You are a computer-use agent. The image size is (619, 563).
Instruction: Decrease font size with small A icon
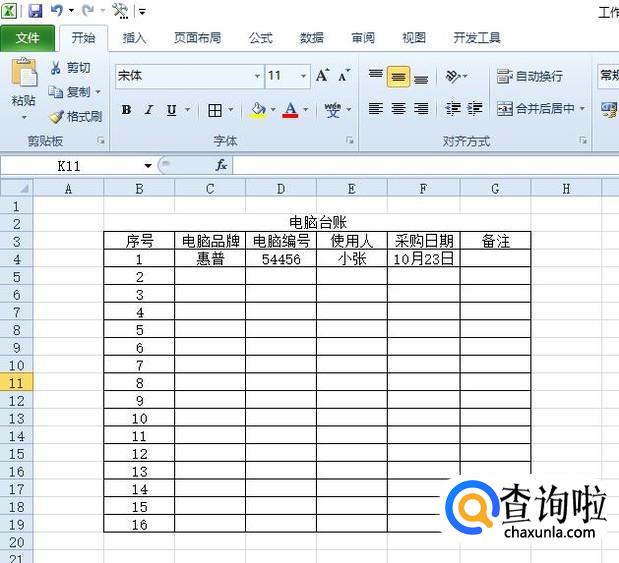[x=344, y=75]
